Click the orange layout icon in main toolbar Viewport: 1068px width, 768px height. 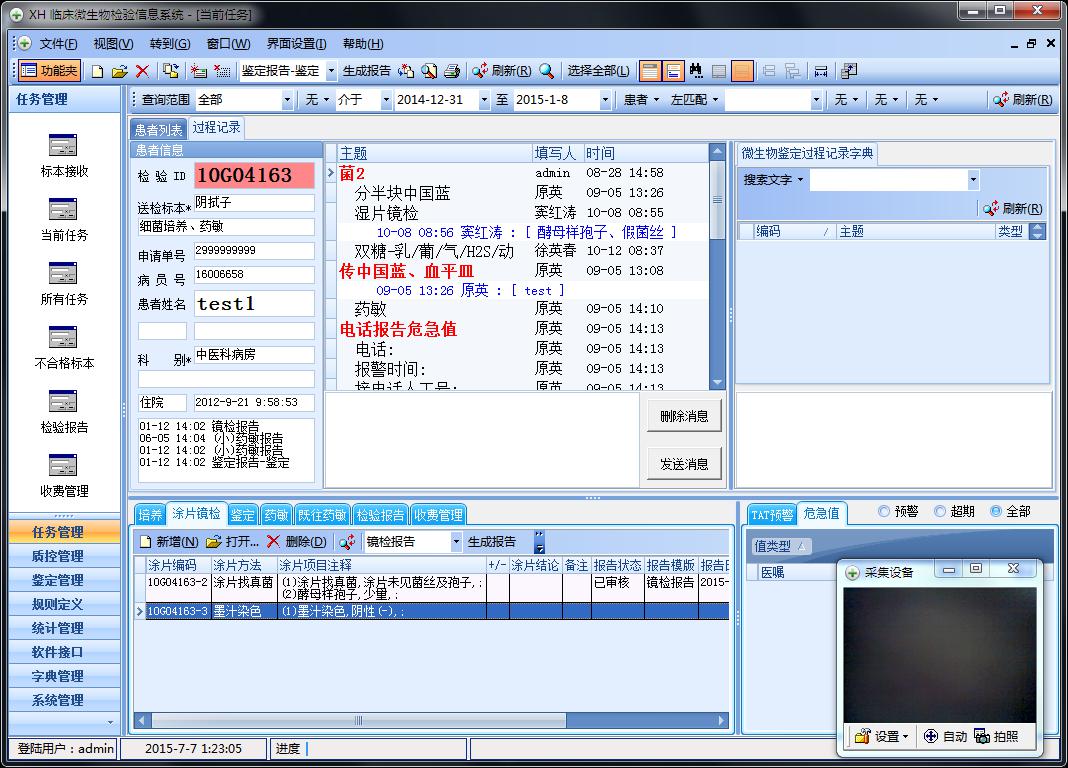tap(742, 71)
